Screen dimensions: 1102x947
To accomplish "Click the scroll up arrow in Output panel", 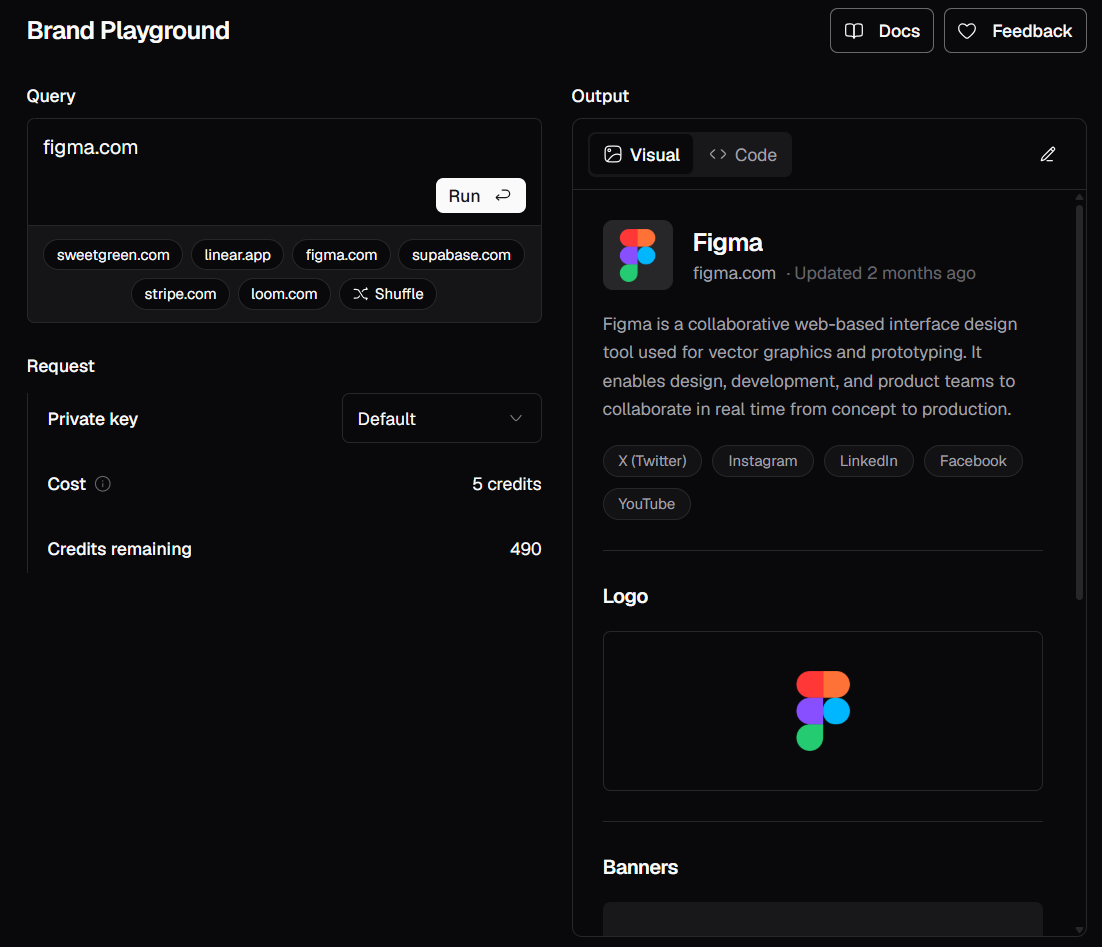I will click(x=1080, y=197).
